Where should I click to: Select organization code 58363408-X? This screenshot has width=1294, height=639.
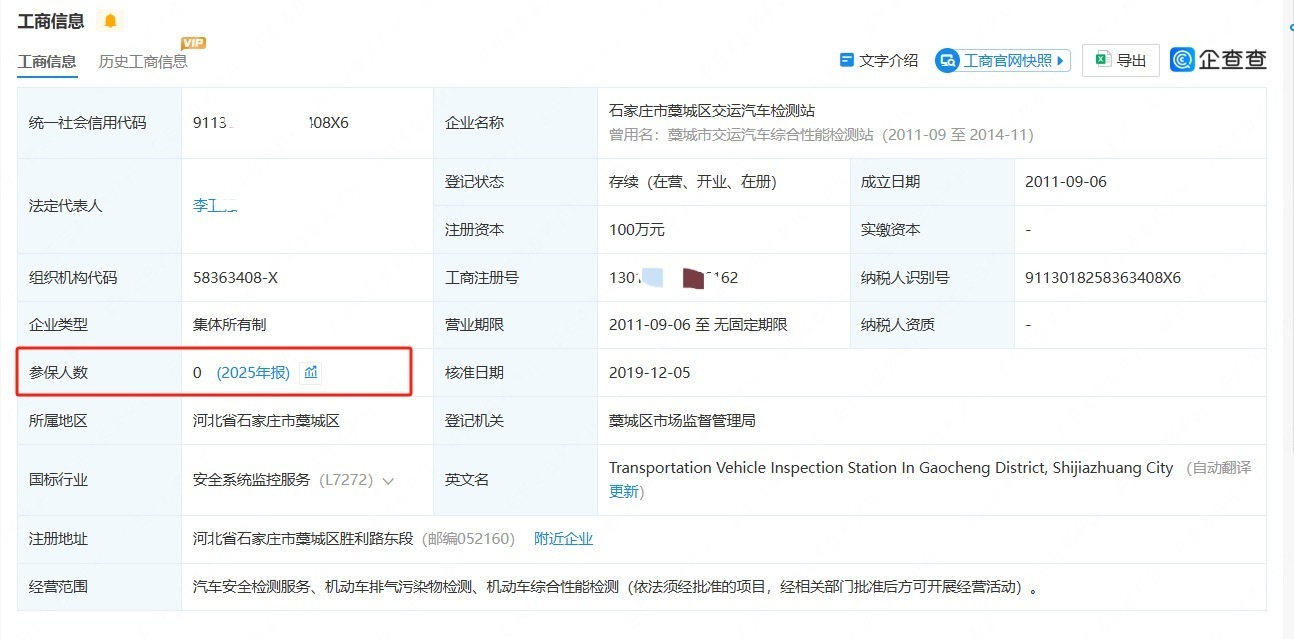click(x=235, y=277)
